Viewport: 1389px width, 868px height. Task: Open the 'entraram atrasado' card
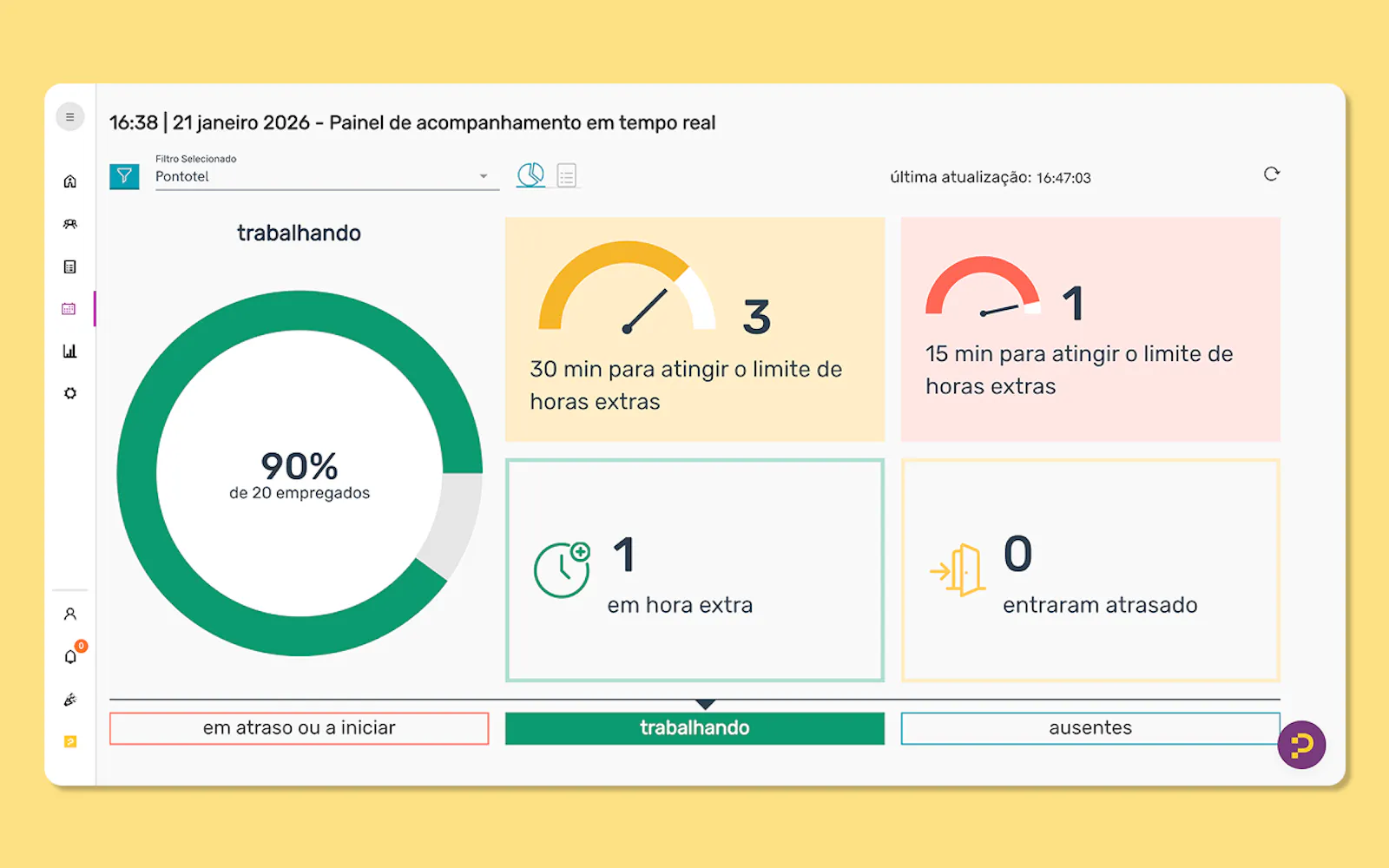[x=1090, y=570]
